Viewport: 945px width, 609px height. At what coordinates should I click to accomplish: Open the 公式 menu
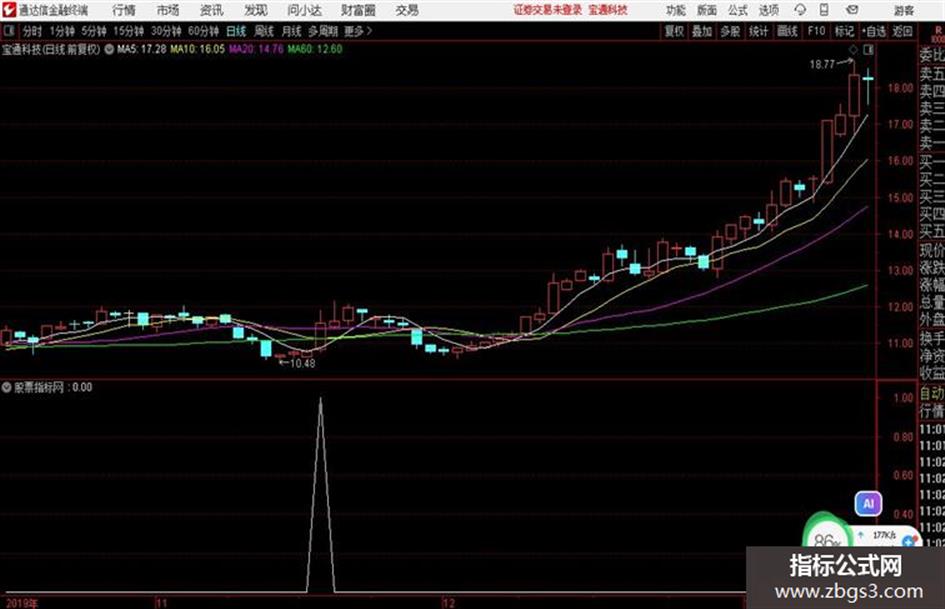738,10
